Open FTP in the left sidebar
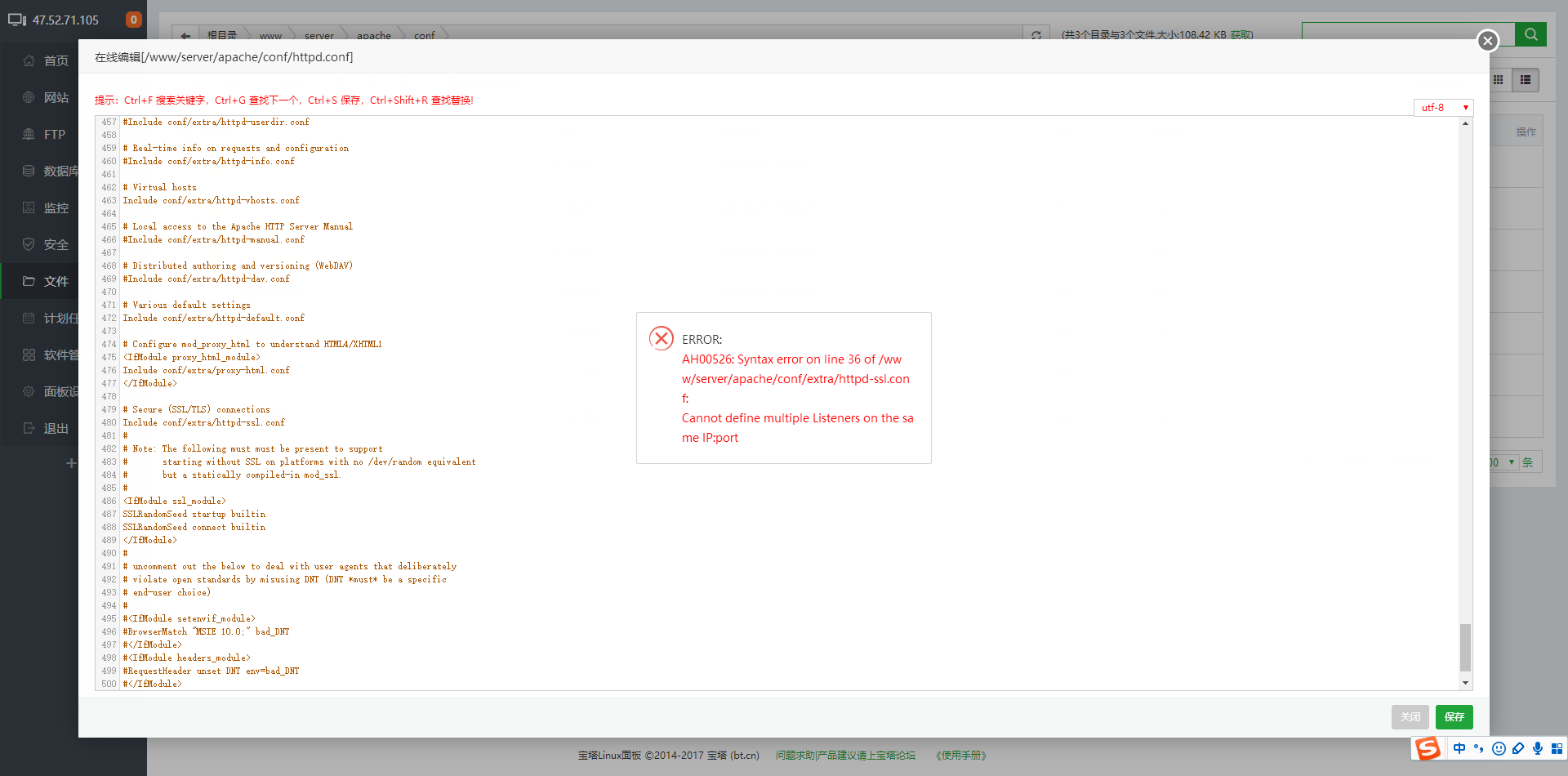1568x776 pixels. pyautogui.click(x=55, y=134)
